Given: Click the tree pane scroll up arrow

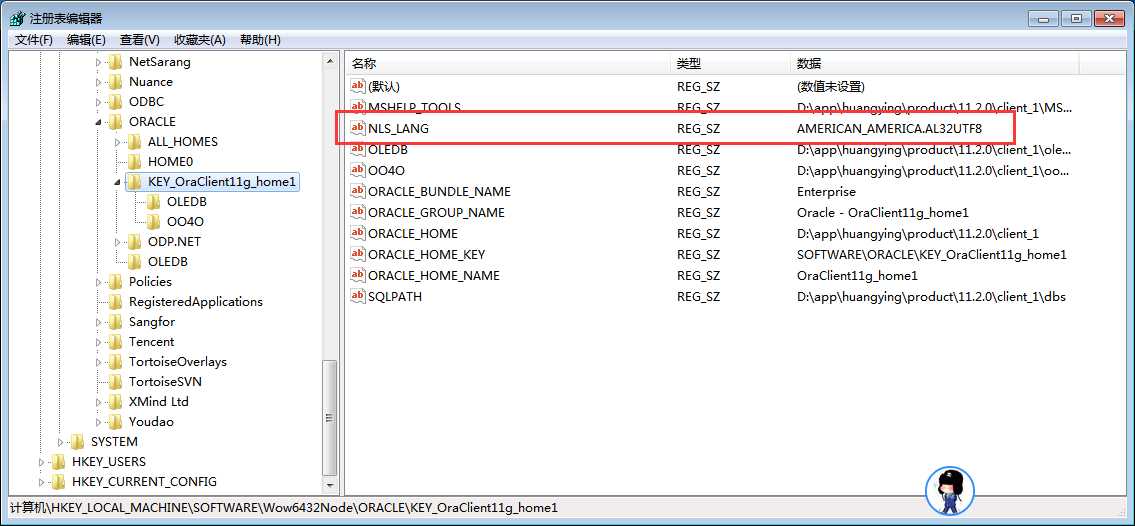Looking at the screenshot, I should click(x=330, y=62).
